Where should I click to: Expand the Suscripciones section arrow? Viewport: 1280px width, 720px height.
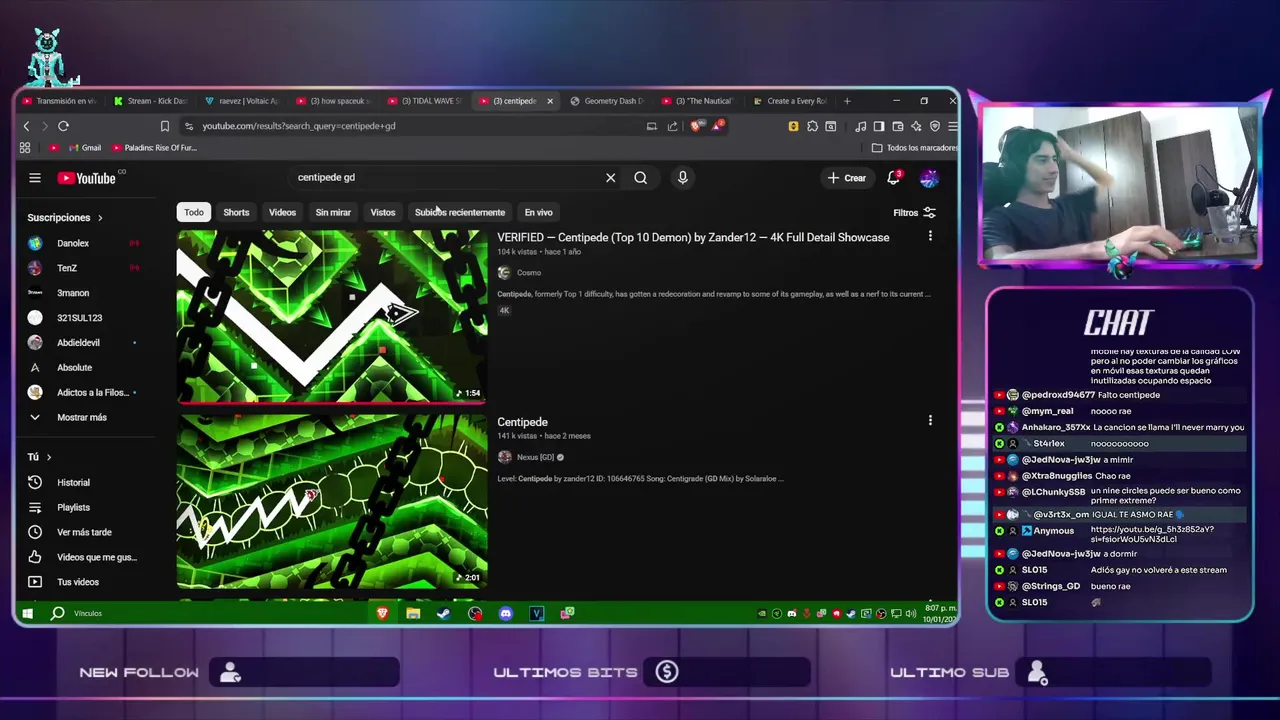[99, 218]
